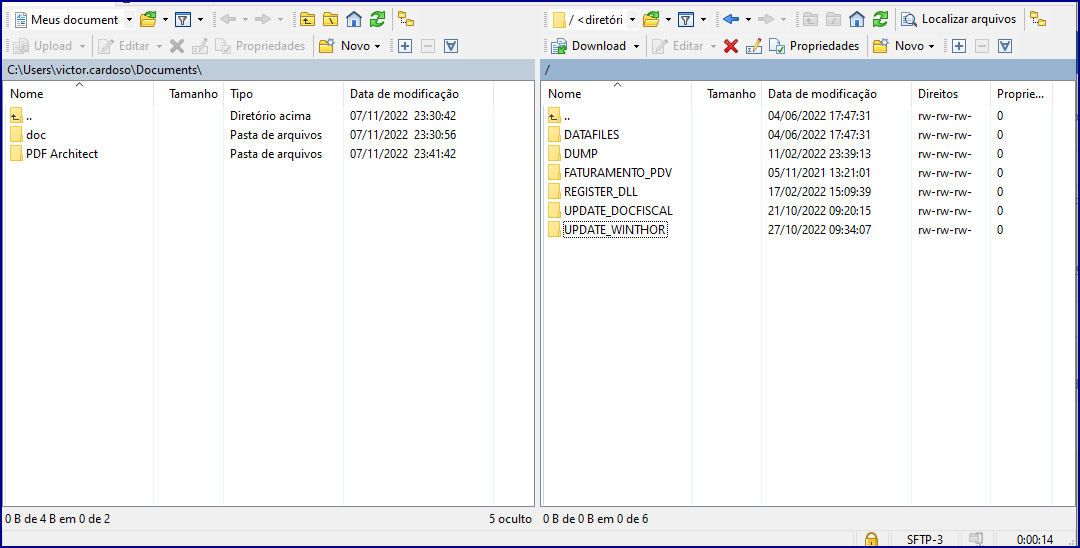Select the doc folder in local panel
This screenshot has height=548, width=1080.
pyautogui.click(x=36, y=135)
